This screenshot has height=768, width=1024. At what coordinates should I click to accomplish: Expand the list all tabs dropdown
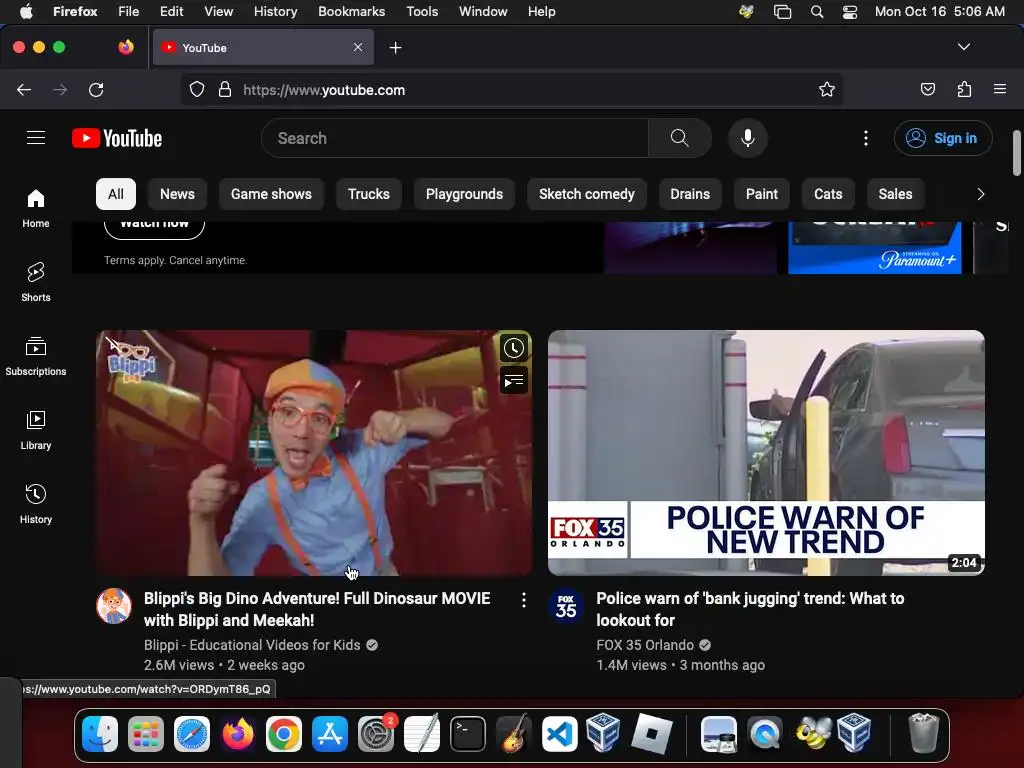tap(964, 47)
